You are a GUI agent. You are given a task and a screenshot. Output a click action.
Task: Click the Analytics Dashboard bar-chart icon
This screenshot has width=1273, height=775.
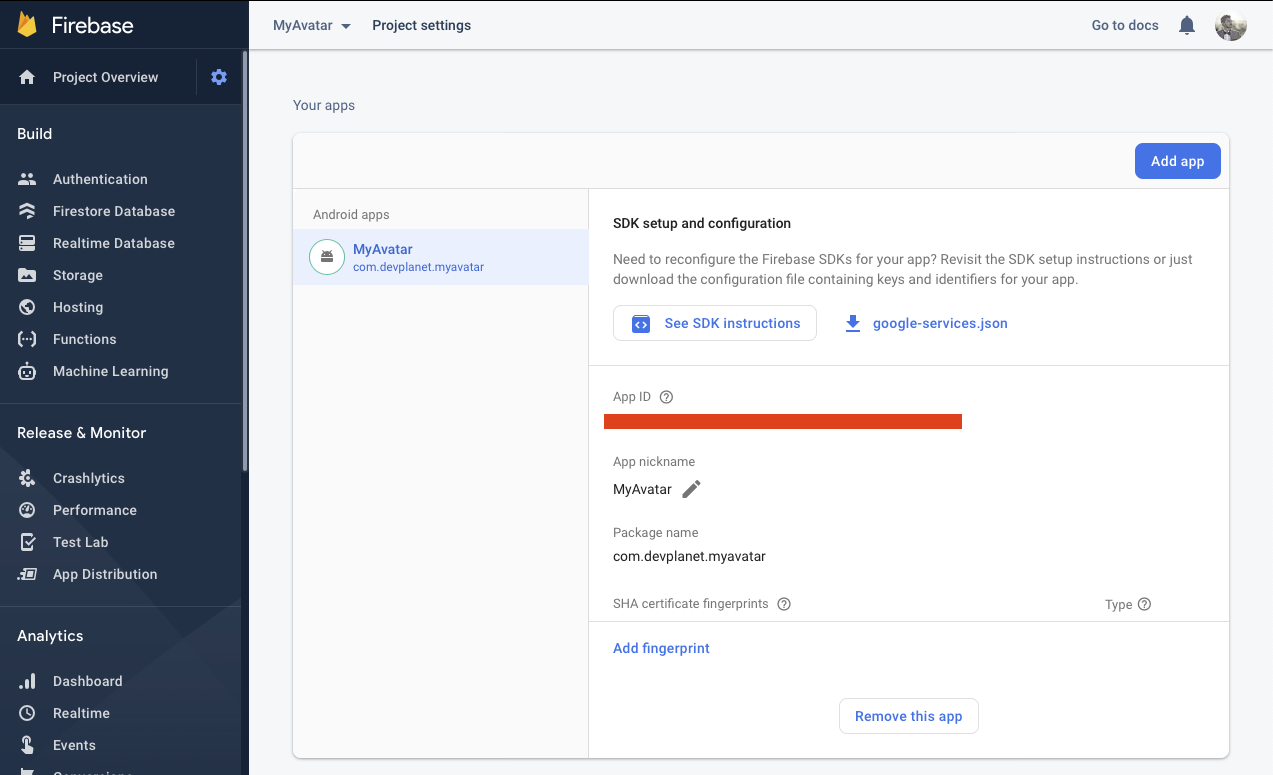tap(27, 681)
